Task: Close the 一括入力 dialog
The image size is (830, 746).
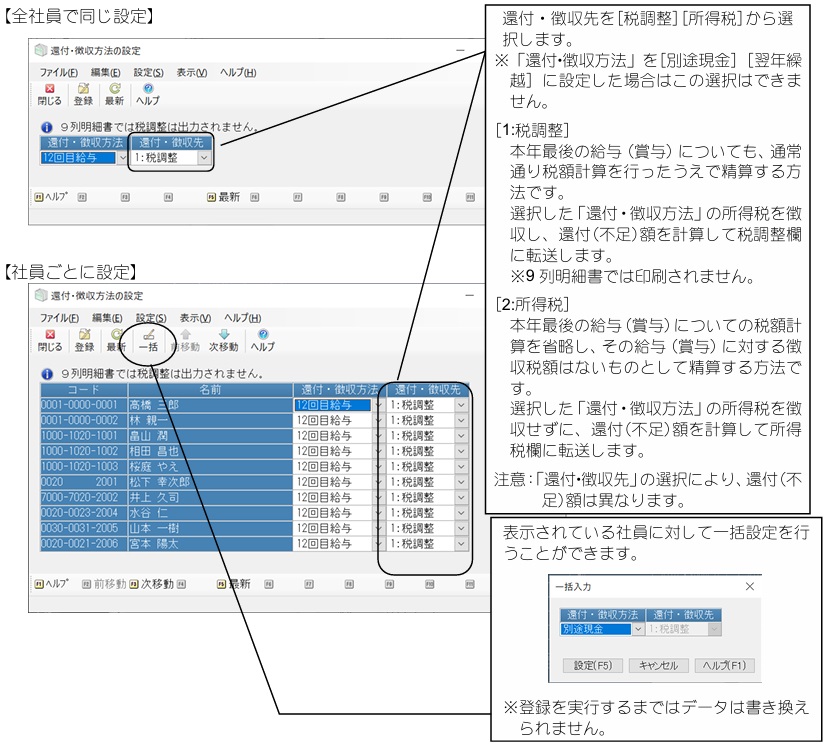Action: click(750, 586)
